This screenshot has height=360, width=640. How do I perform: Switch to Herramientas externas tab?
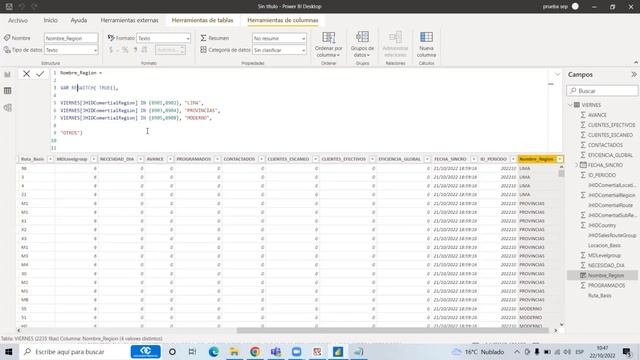(129, 20)
